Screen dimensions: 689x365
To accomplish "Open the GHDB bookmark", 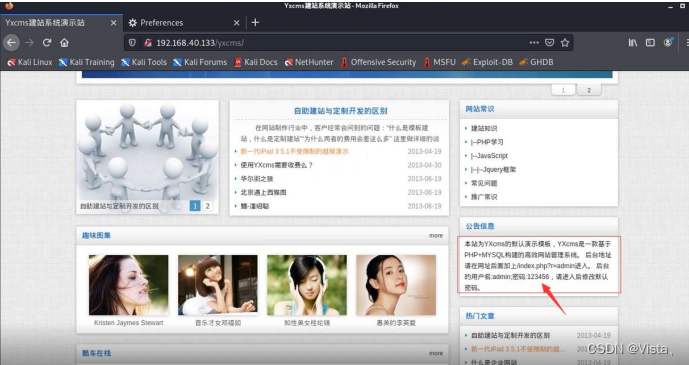I will tap(536, 62).
